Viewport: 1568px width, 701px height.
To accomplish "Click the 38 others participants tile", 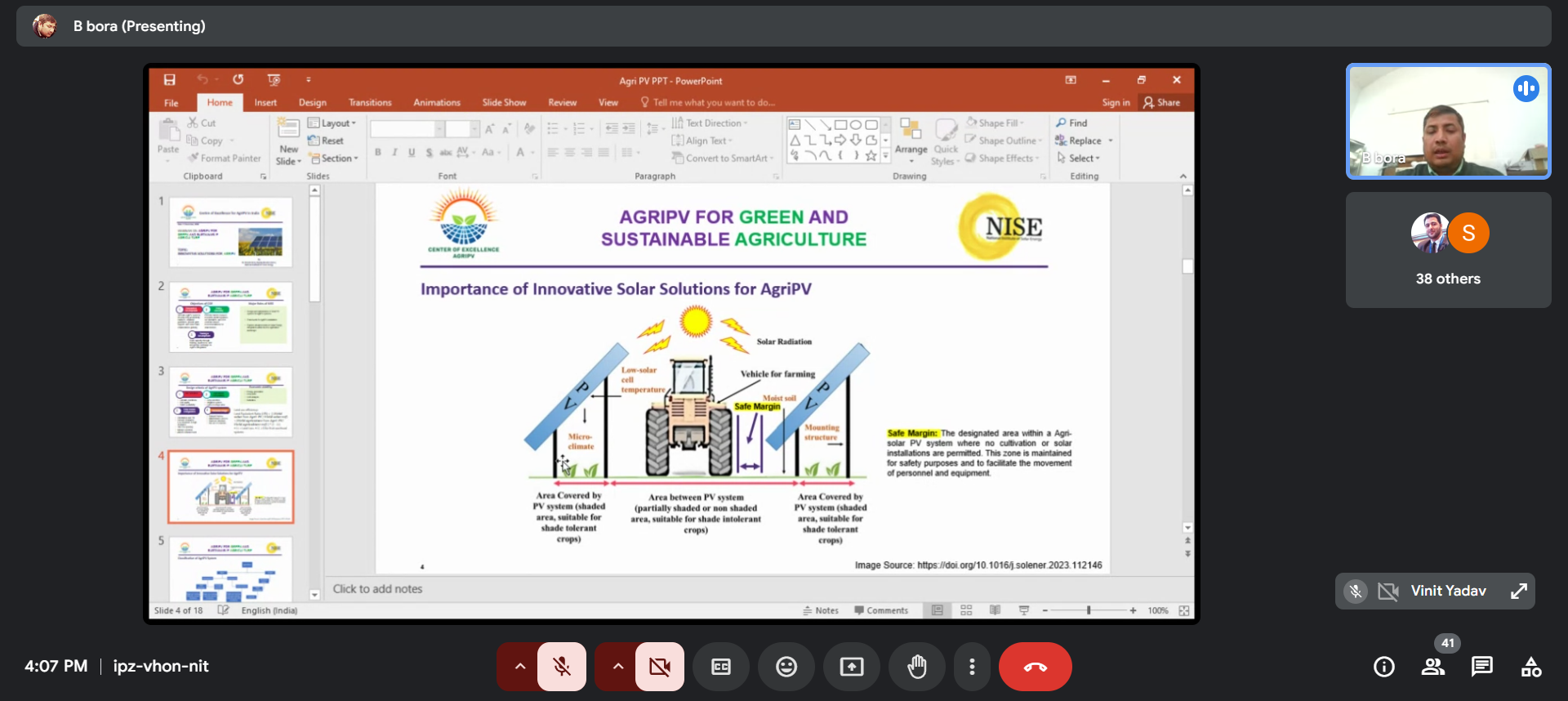I will (1448, 250).
